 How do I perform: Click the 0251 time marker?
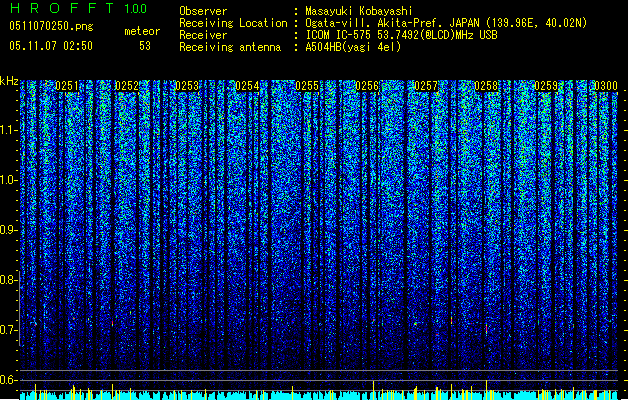coord(67,86)
